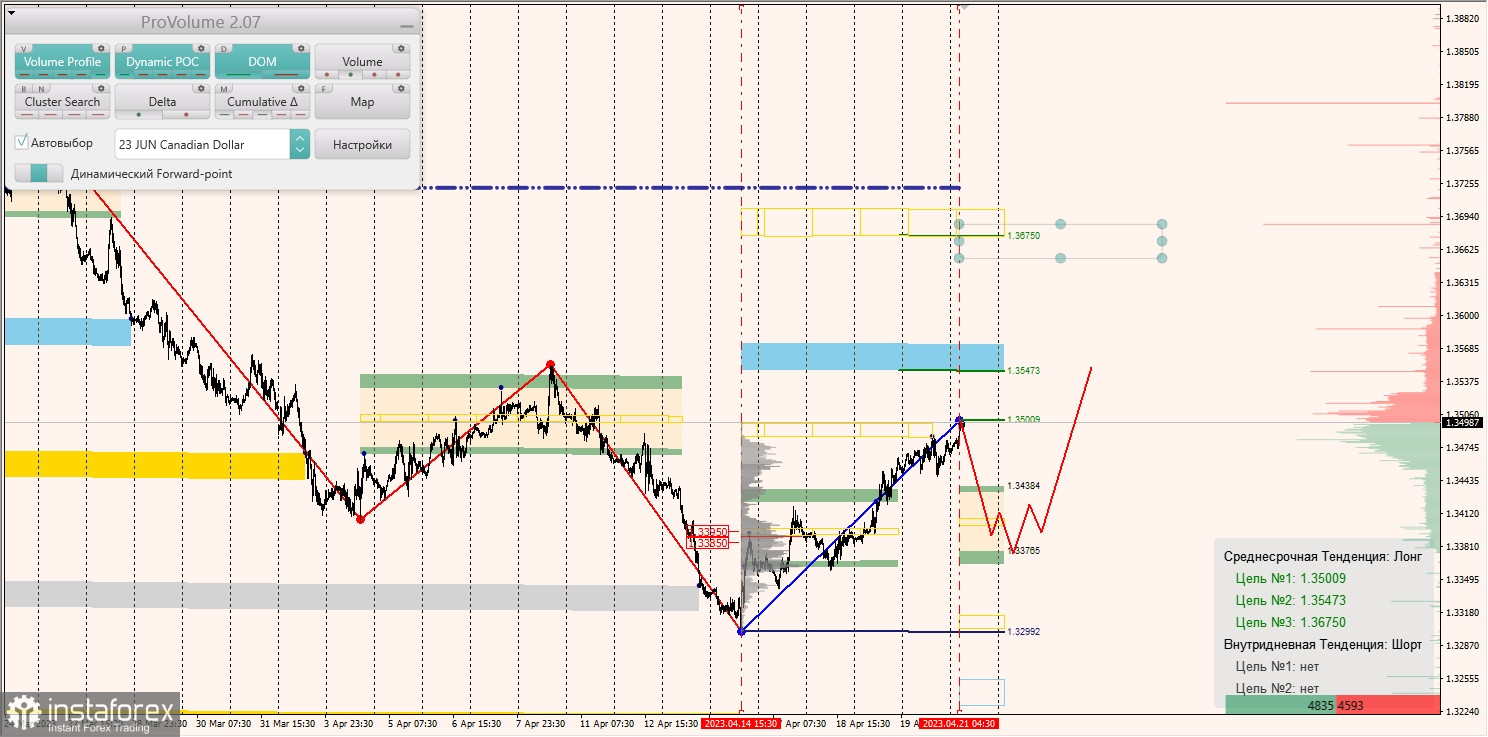The image size is (1488, 737).
Task: Click the 1.34384 level label
Action: click(x=1023, y=486)
